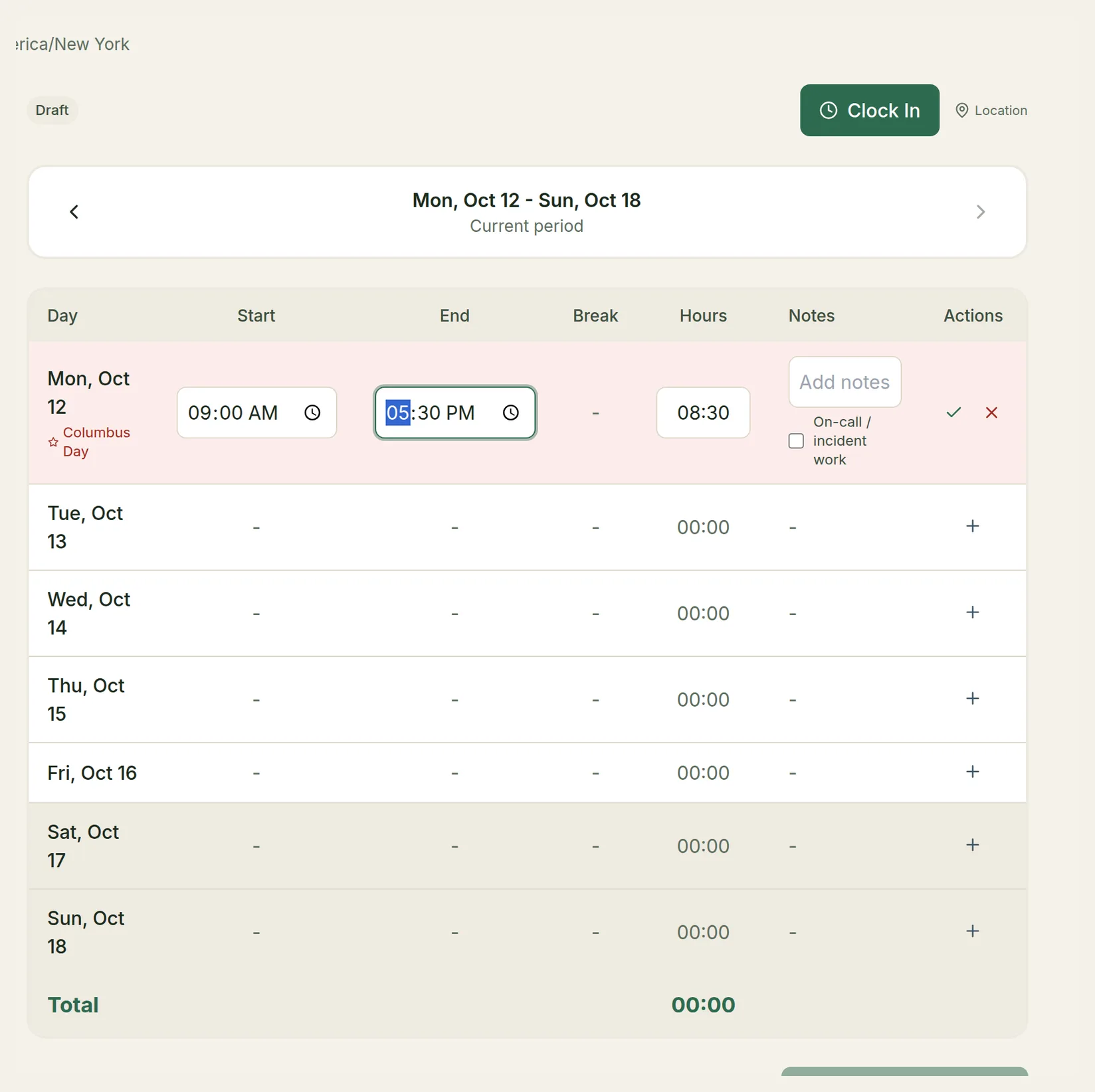Enable the On-call / incident work checkbox
This screenshot has width=1095, height=1092.
[x=796, y=441]
